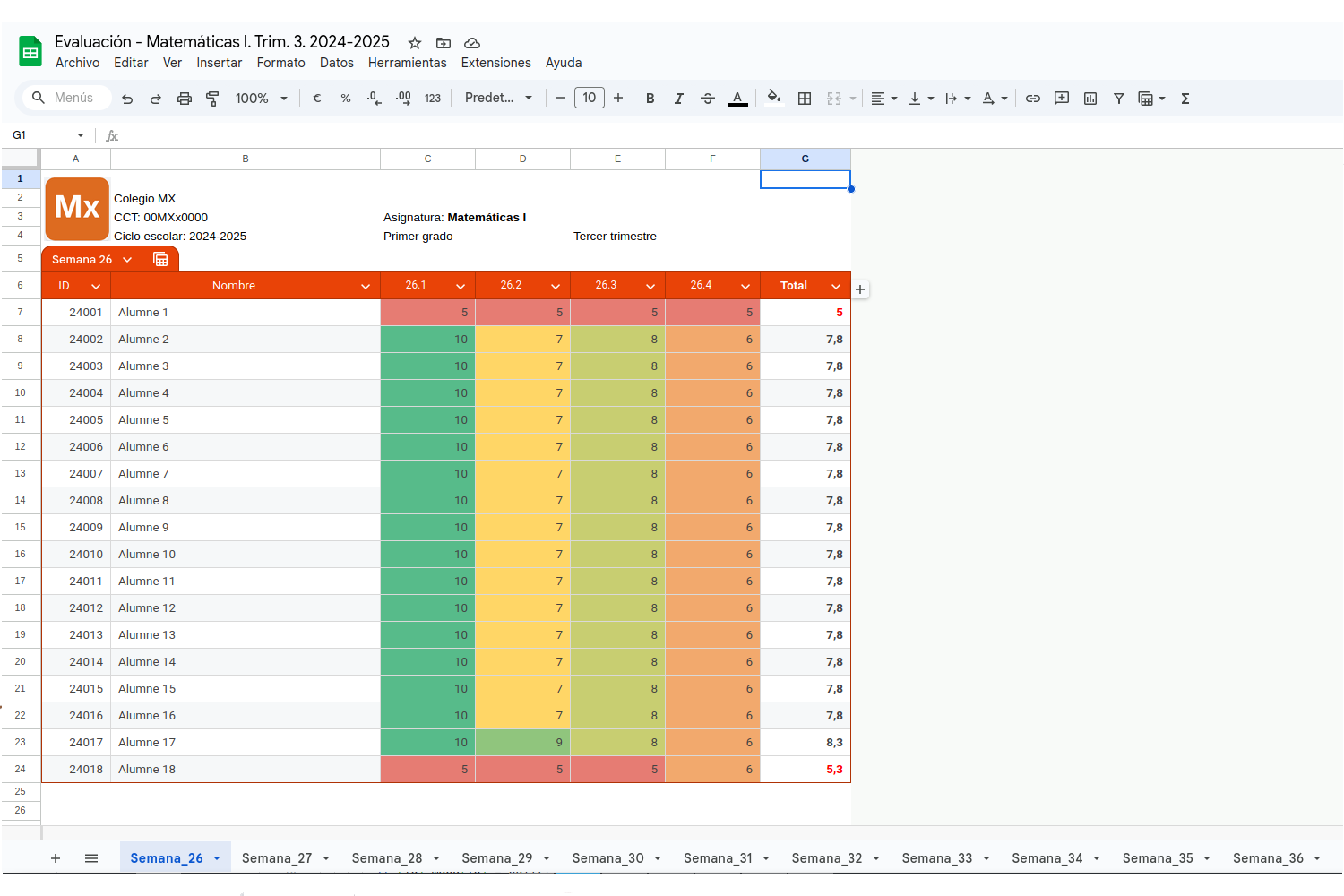Click the font size field showing 10
The width and height of the screenshot is (1344, 896).
pyautogui.click(x=590, y=98)
